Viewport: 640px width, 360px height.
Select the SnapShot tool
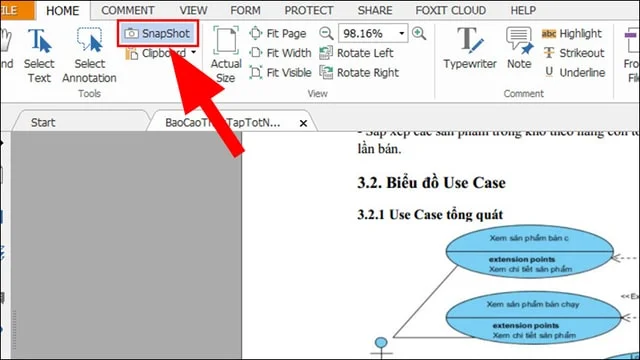coord(158,33)
